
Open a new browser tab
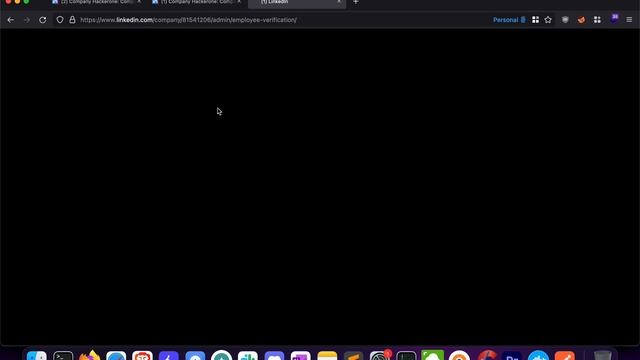(x=356, y=2)
